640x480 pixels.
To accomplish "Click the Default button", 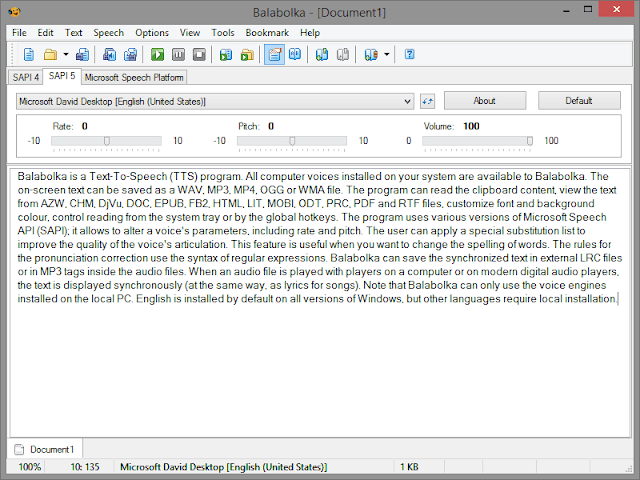I will (579, 100).
